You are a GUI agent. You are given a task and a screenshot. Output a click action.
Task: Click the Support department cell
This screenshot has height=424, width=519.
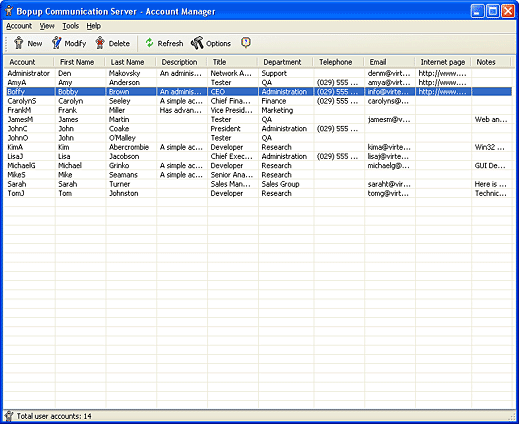[274, 73]
